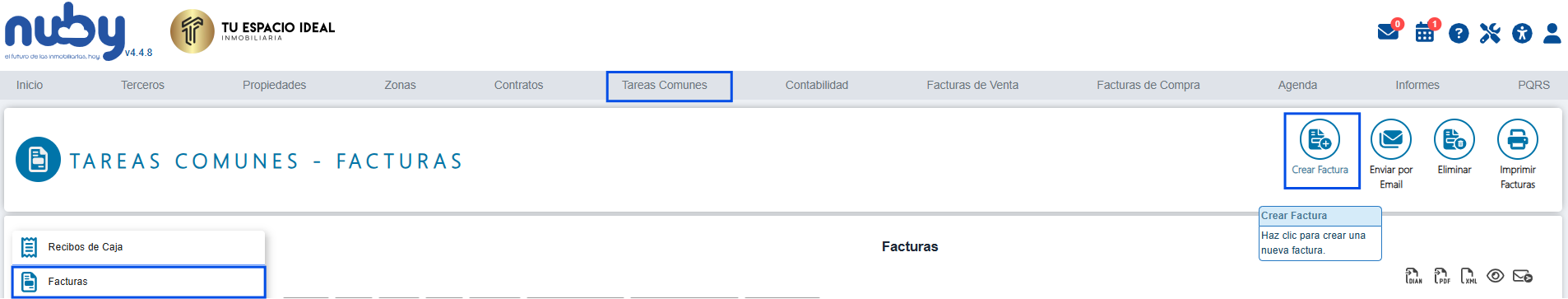Send invoice via Enviar por Email icon
This screenshot has width=1568, height=299.
[x=1391, y=140]
